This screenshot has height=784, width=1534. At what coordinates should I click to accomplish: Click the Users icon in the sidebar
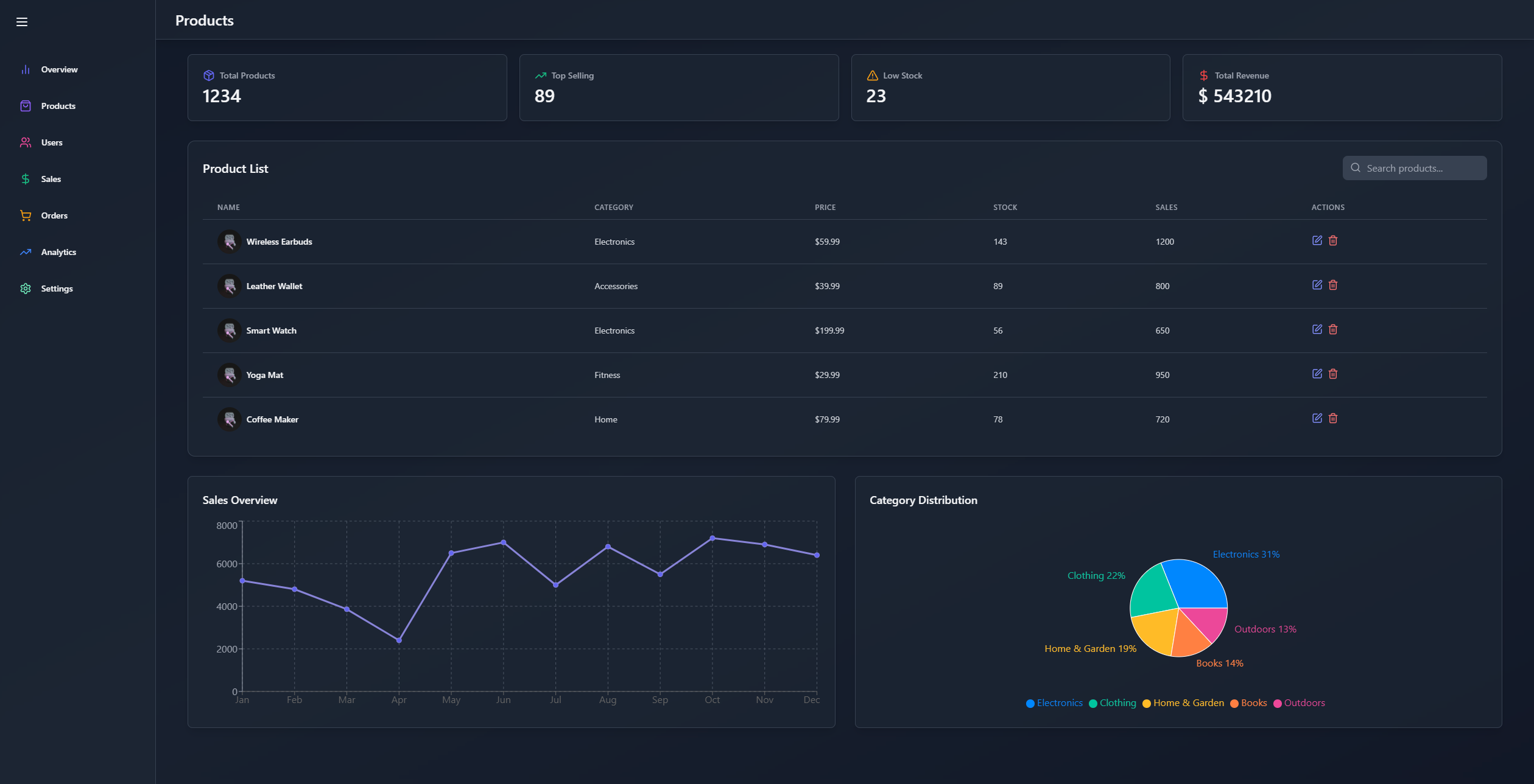25,142
